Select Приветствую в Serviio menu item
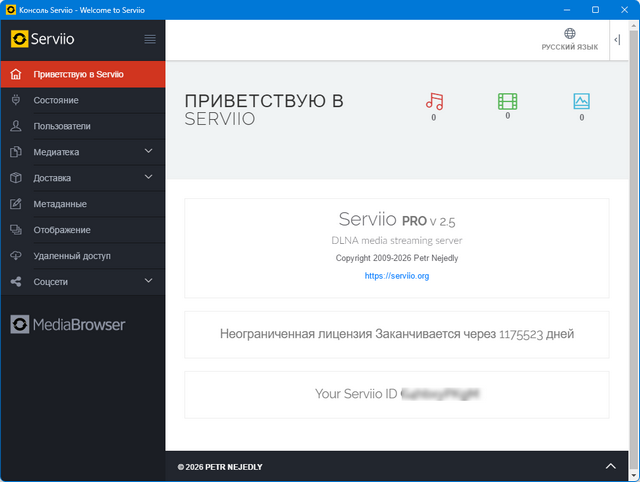640x482 pixels. [x=83, y=74]
